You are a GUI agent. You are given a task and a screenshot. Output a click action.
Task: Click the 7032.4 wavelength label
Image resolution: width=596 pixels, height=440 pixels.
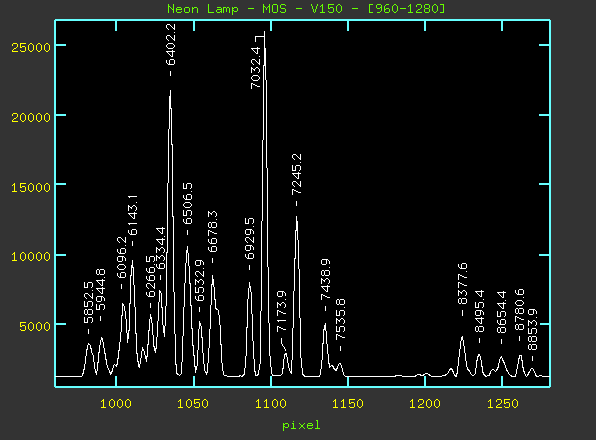point(255,68)
